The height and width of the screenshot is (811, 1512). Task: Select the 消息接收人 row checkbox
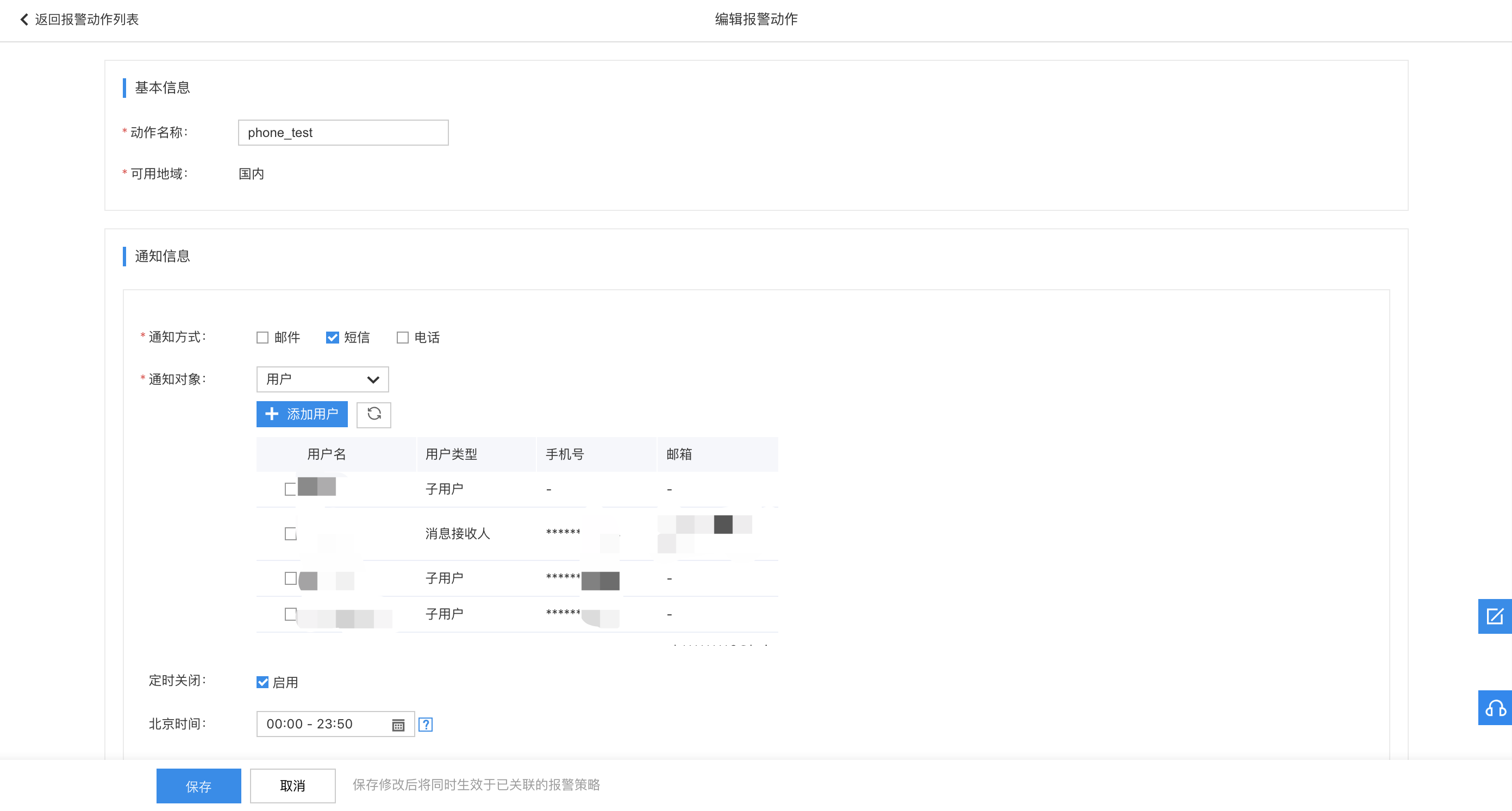(290, 533)
